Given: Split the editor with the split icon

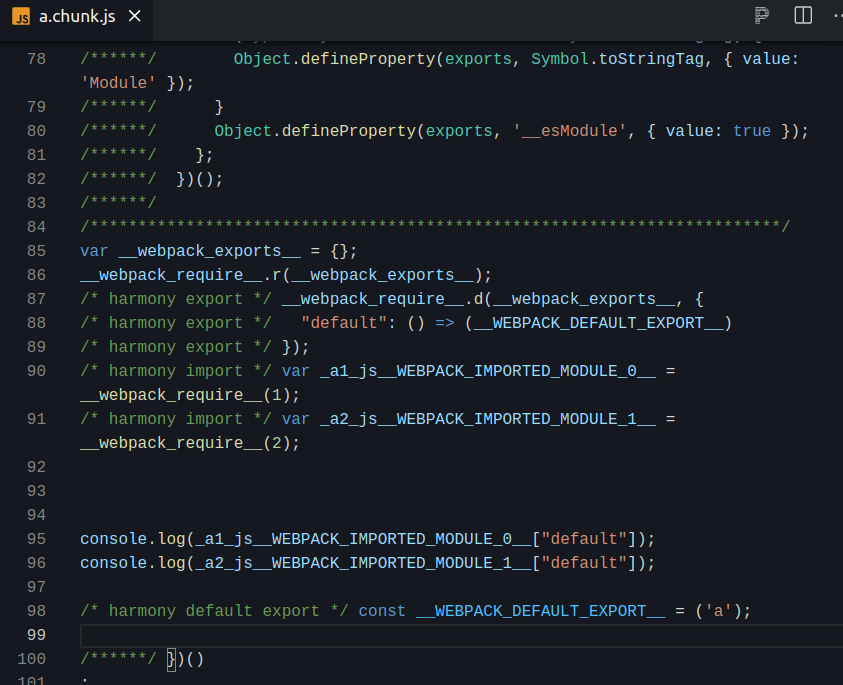Looking at the screenshot, I should (x=803, y=15).
